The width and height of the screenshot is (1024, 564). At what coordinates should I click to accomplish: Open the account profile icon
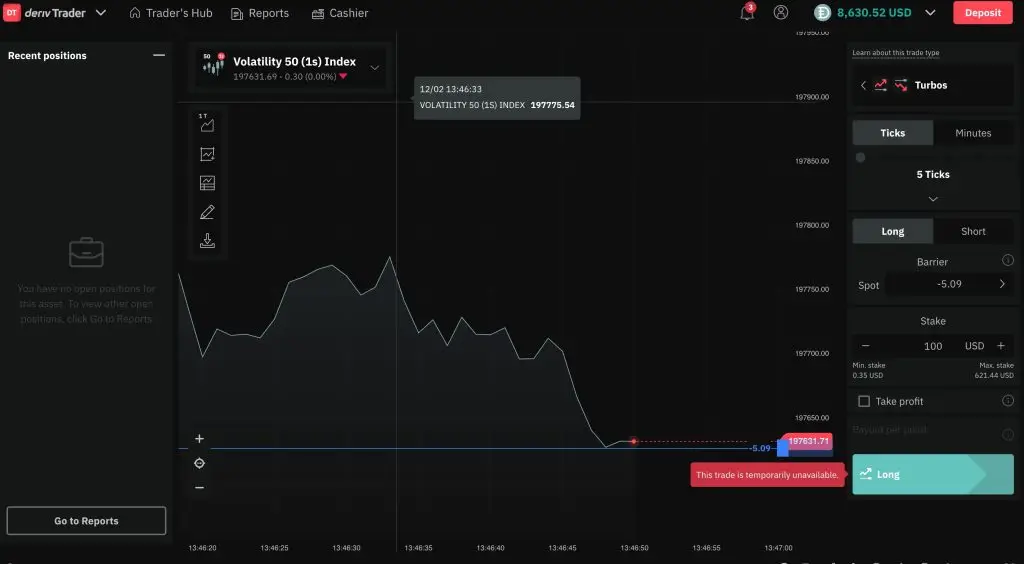[x=780, y=12]
